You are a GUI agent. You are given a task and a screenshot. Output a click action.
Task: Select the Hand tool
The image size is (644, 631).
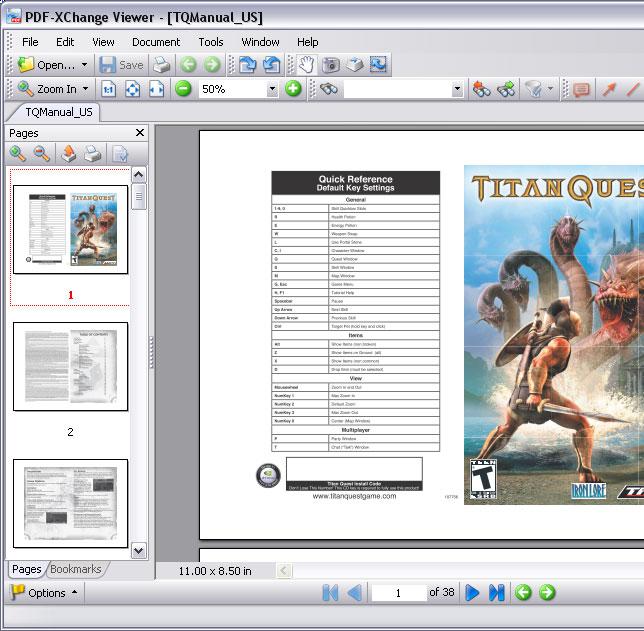pyautogui.click(x=306, y=65)
